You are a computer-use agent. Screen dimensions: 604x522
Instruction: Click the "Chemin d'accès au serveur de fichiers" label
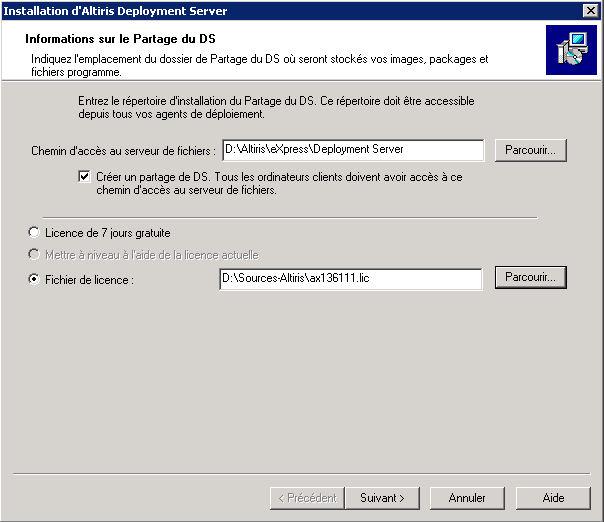tap(123, 150)
